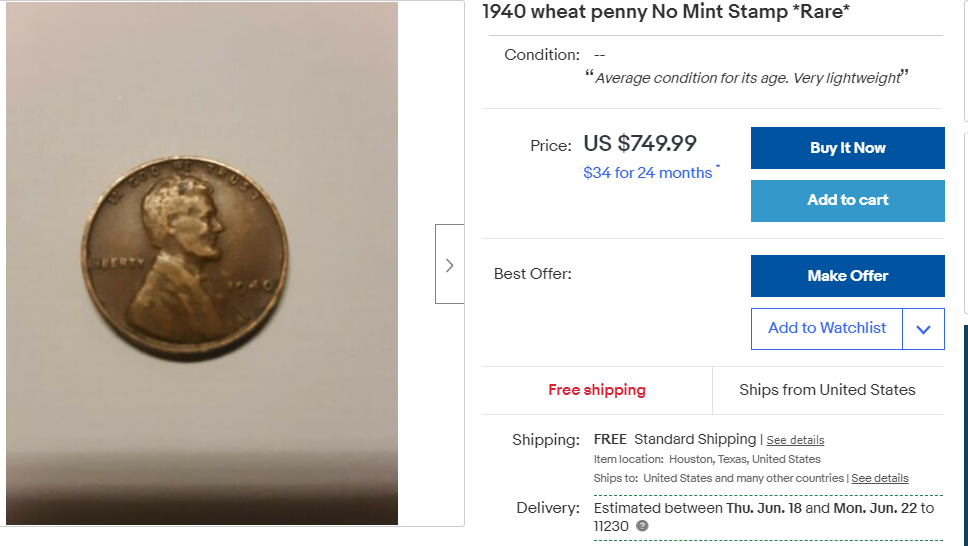Click the US $749.99 price
This screenshot has width=968, height=546.
pos(640,144)
